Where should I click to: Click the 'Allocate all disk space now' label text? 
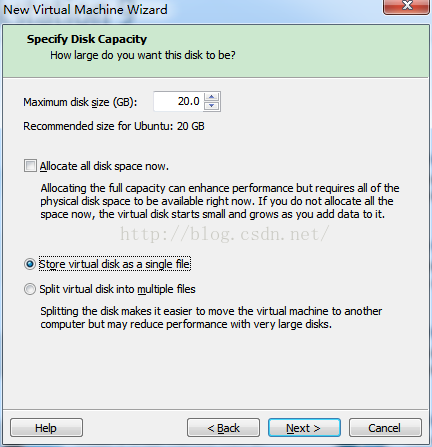click(104, 166)
